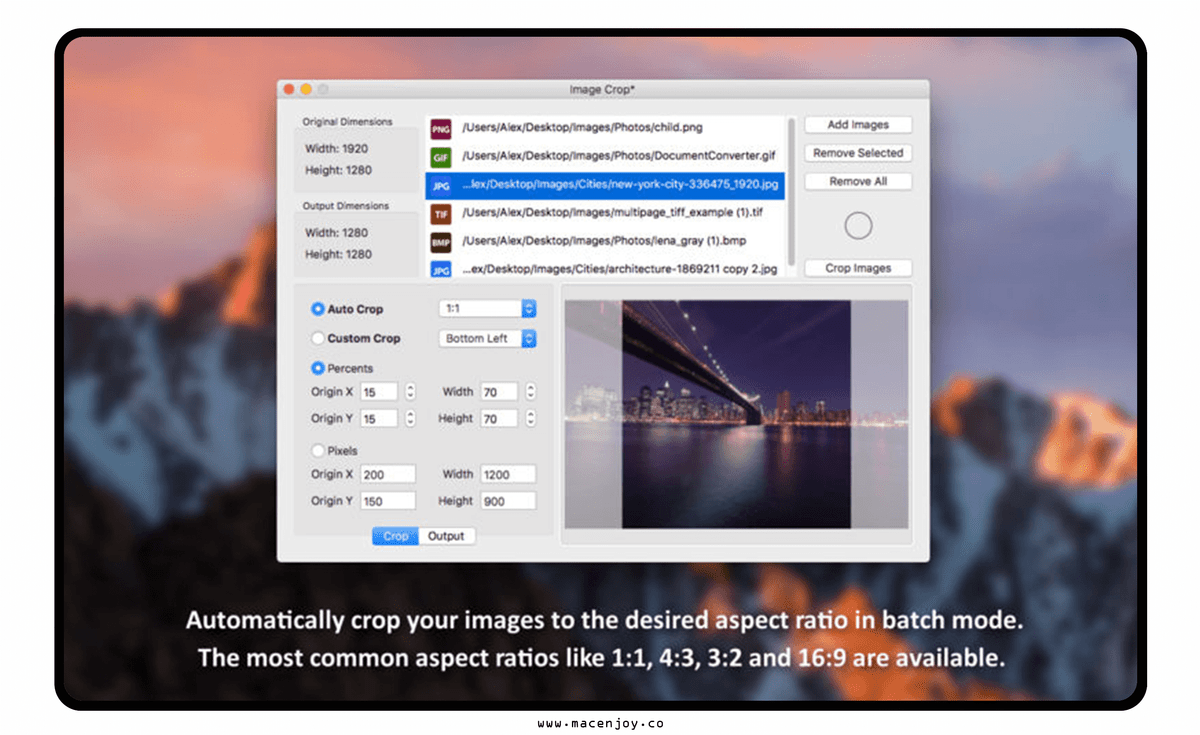This screenshot has height=735, width=1200.
Task: Switch to the Crop tab
Action: click(396, 536)
